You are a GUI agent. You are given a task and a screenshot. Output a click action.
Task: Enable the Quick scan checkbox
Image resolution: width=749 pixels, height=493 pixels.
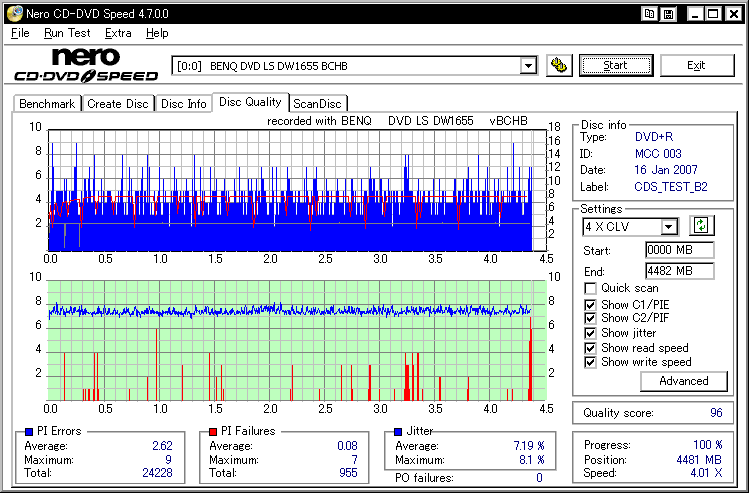(590, 289)
